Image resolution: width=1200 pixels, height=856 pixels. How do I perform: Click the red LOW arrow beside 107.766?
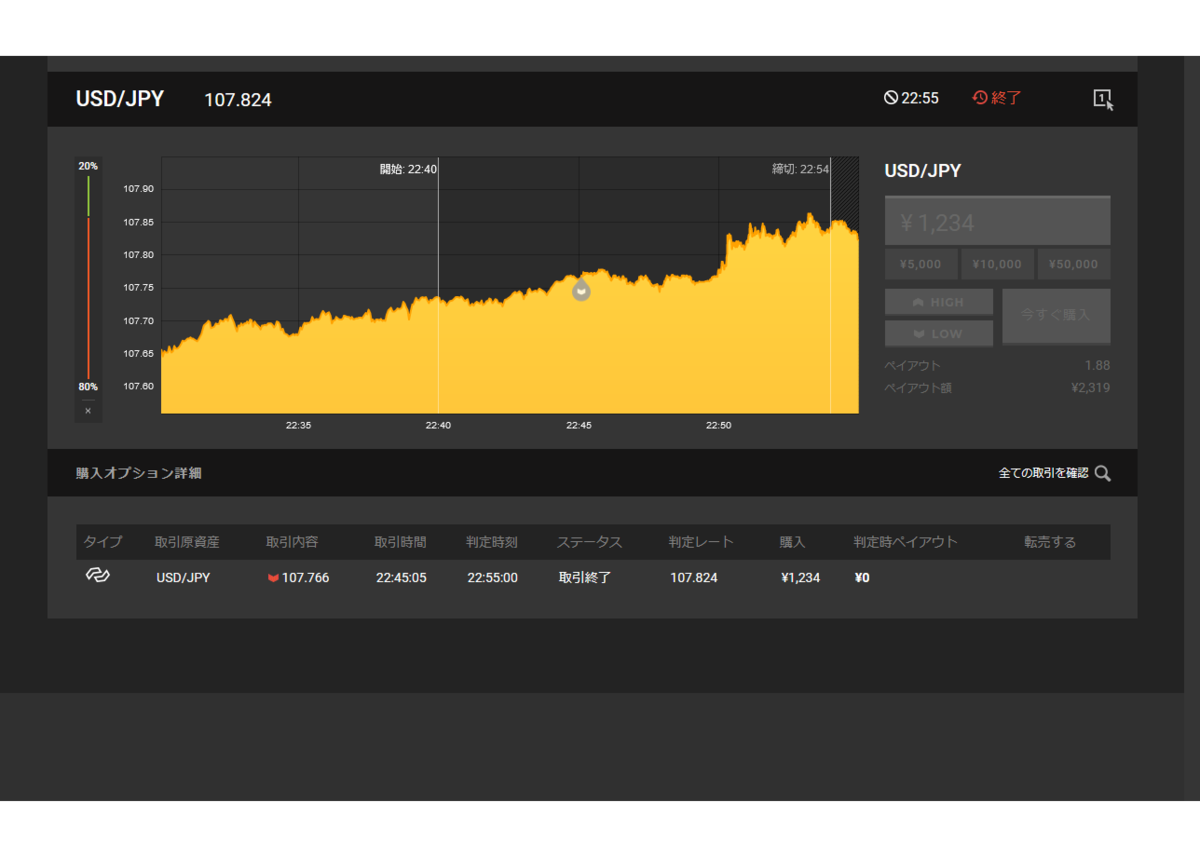[x=273, y=578]
